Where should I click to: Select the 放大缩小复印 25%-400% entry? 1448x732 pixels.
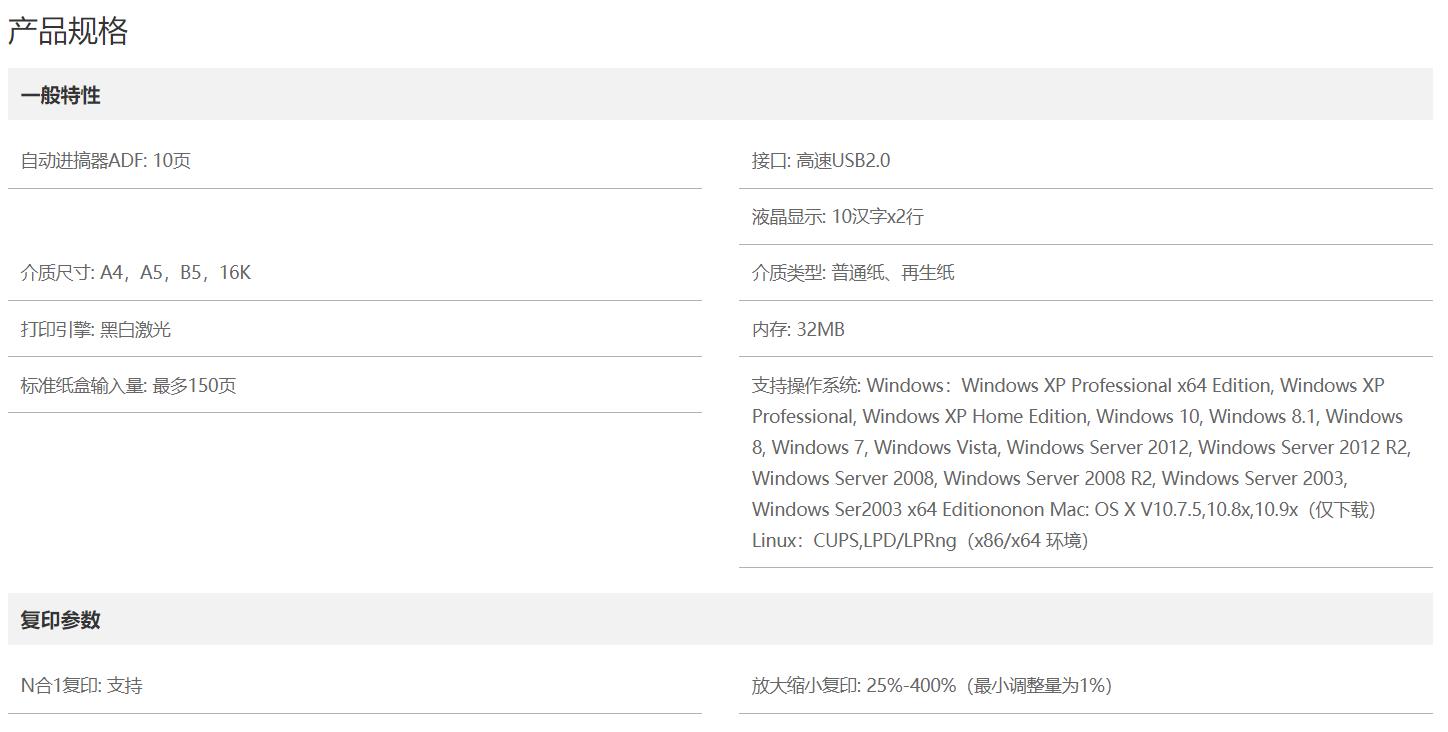coord(853,686)
